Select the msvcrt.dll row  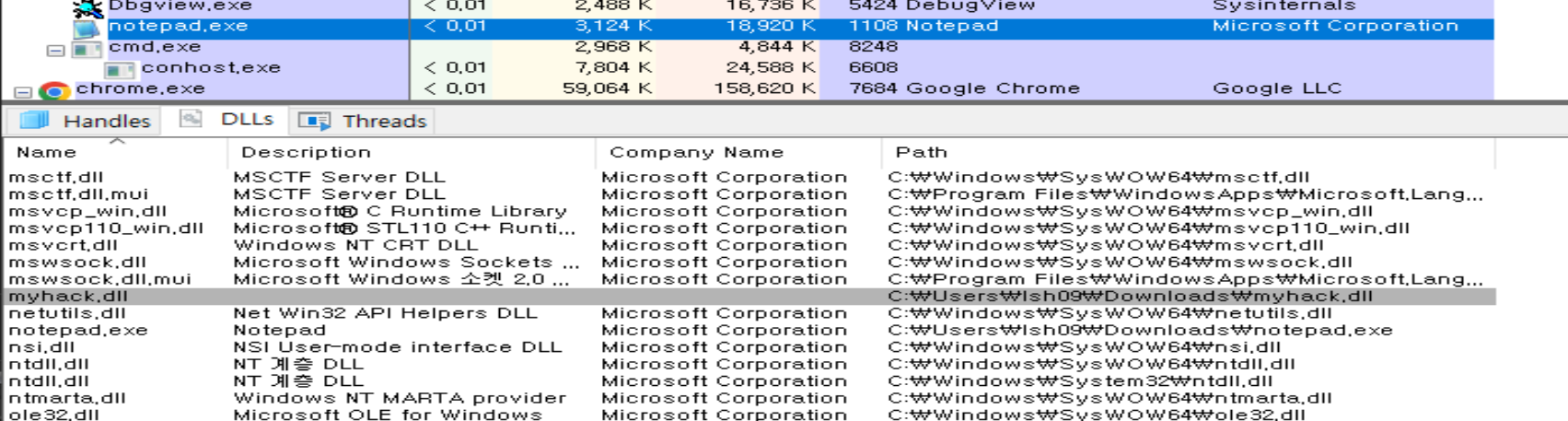pos(749,245)
